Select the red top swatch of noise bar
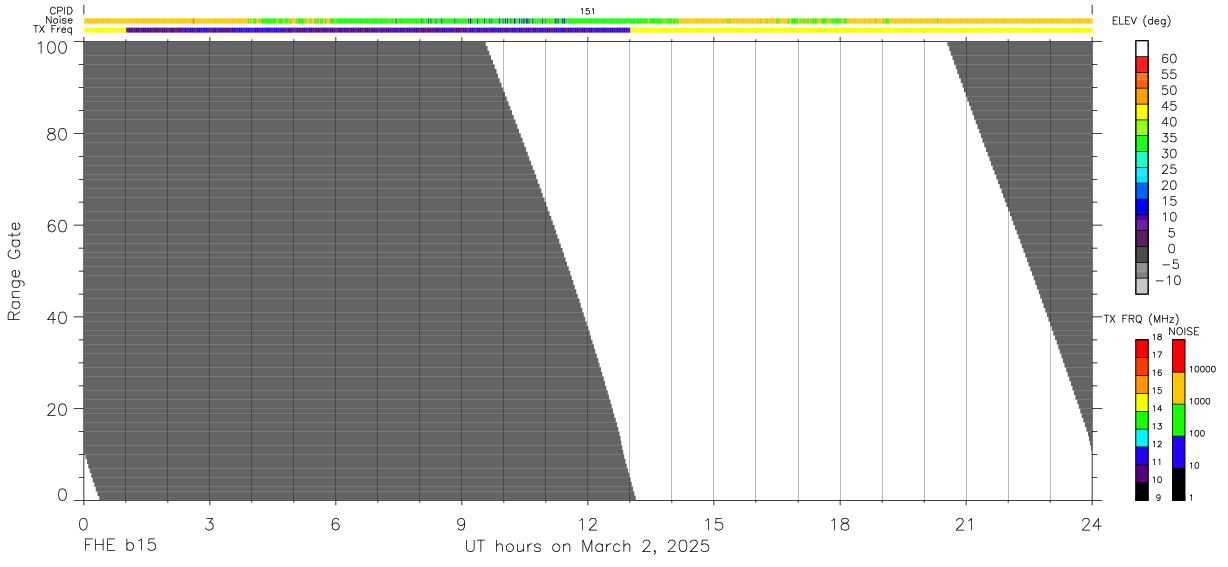The image size is (1228, 567). [1178, 356]
